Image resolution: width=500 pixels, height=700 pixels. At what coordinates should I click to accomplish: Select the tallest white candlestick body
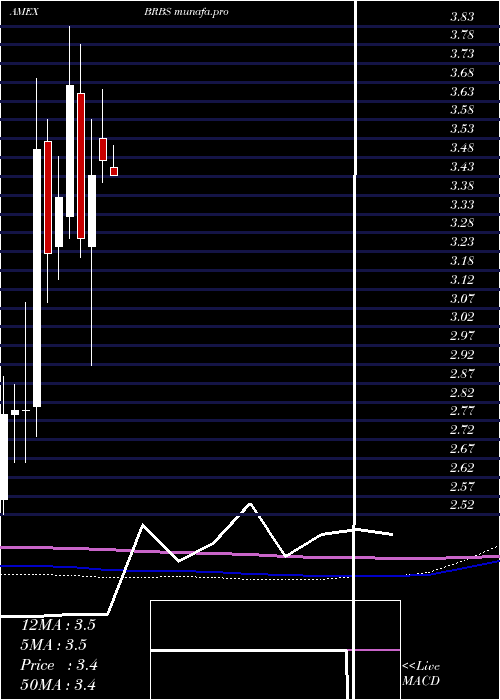point(37,278)
